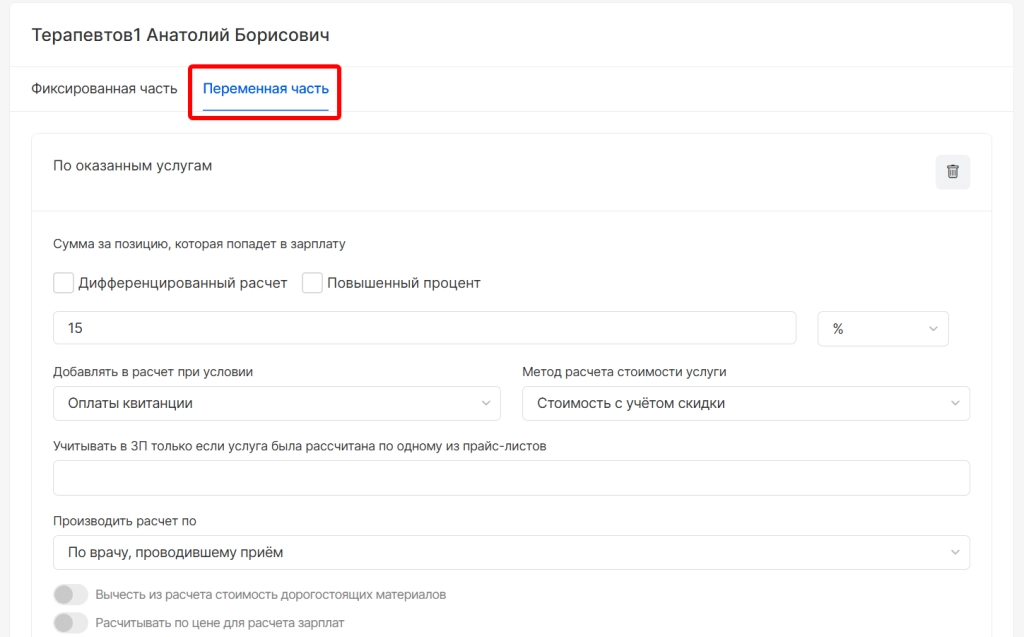The width and height of the screenshot is (1024, 637).
Task: Open 'По врачу, проводившему приём' dropdown
Action: point(510,552)
